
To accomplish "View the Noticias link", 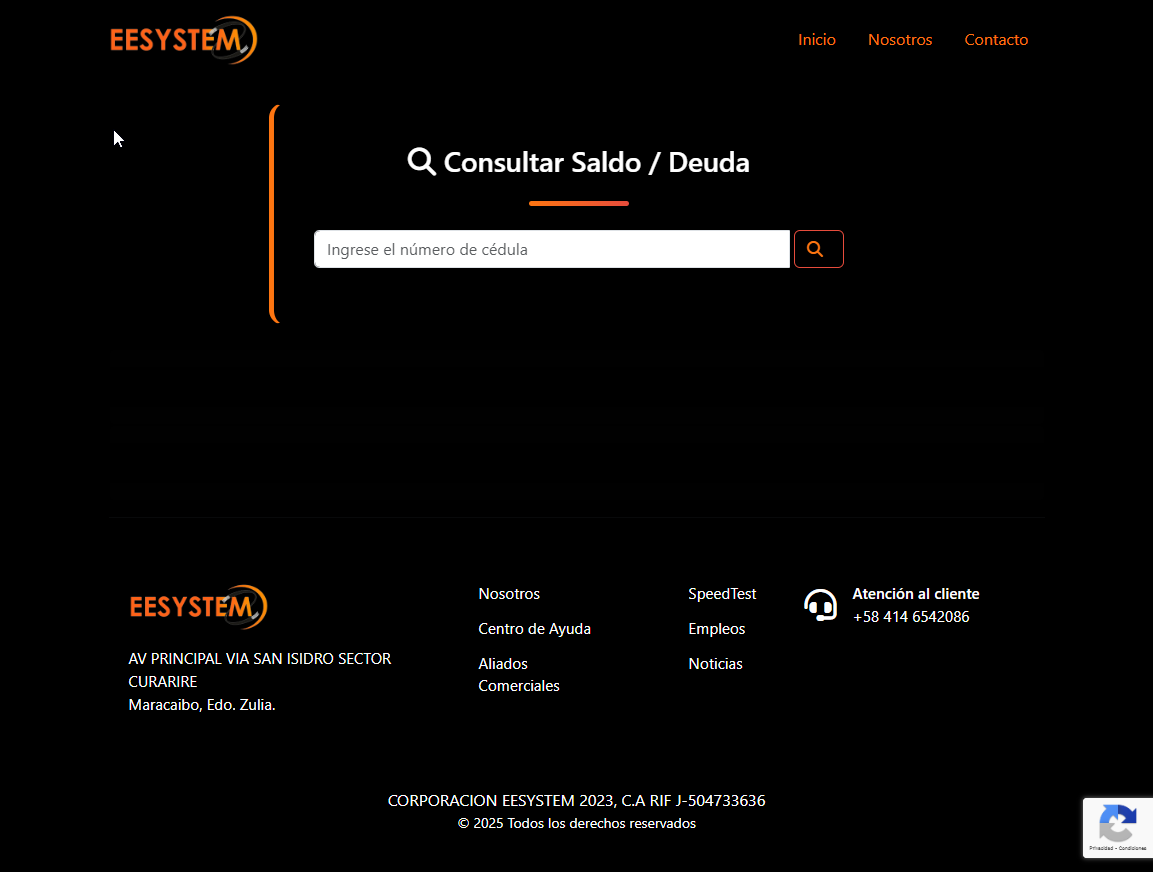I will click(715, 664).
